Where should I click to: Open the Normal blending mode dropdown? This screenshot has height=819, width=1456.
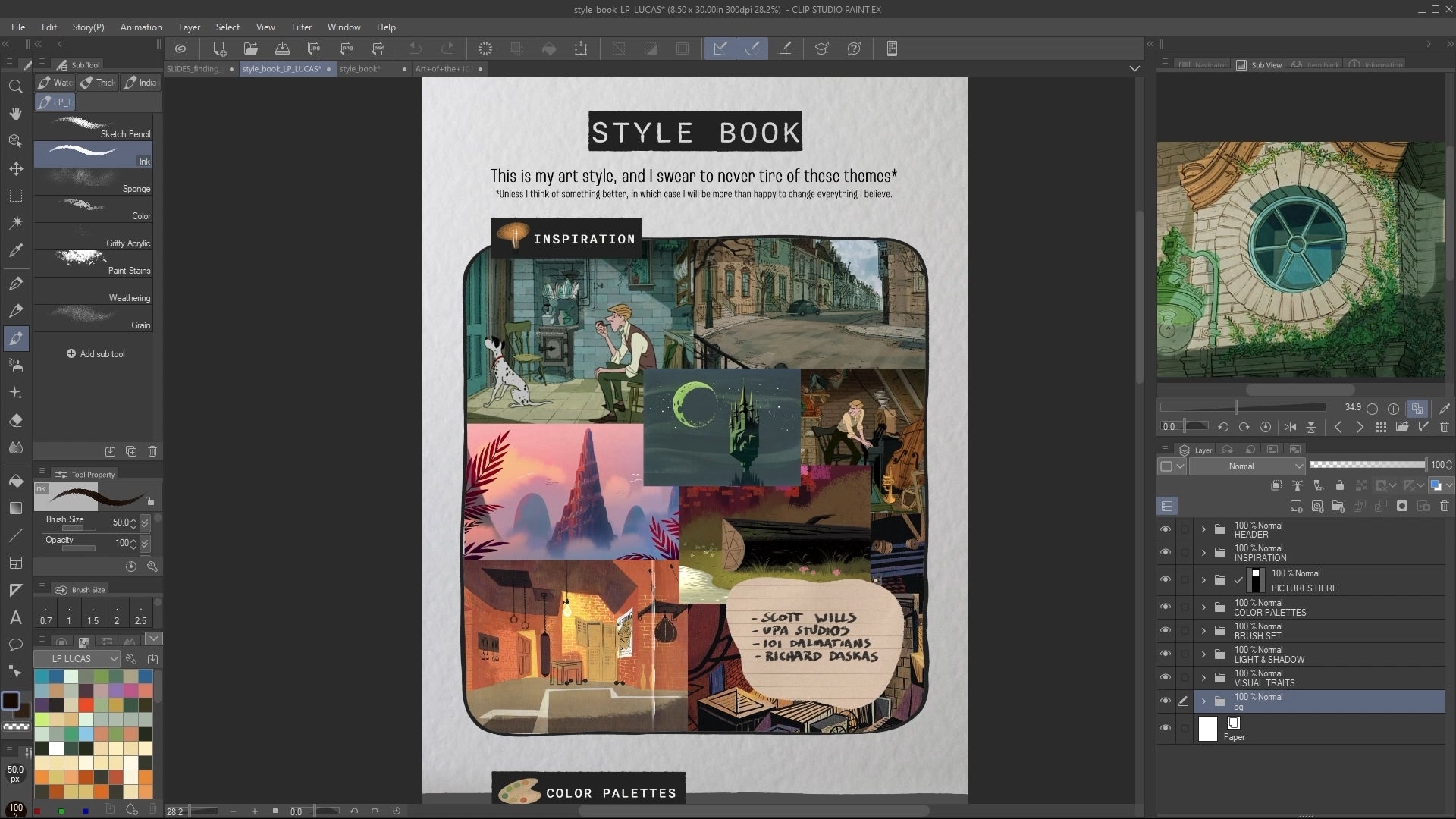1247,466
